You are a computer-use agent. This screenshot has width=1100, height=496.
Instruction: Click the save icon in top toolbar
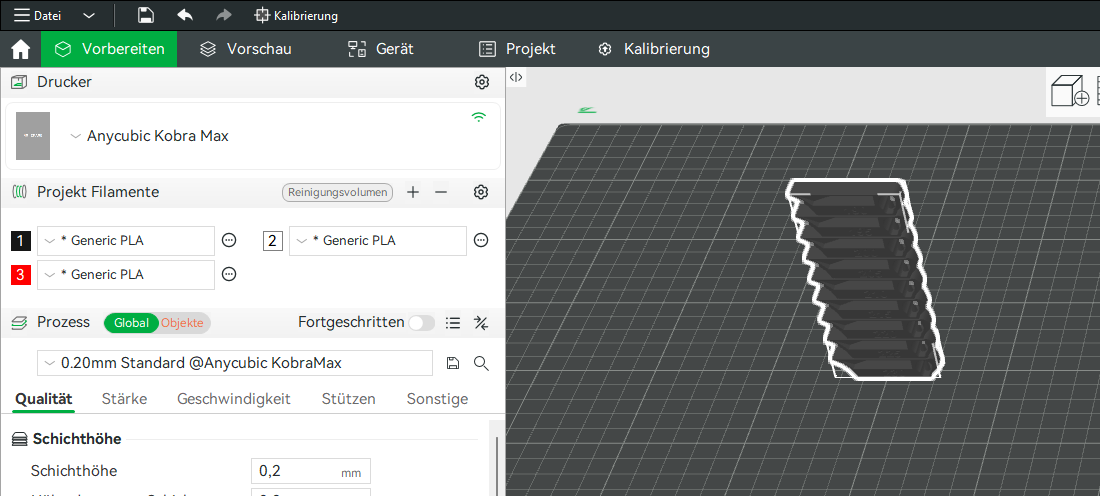point(146,15)
